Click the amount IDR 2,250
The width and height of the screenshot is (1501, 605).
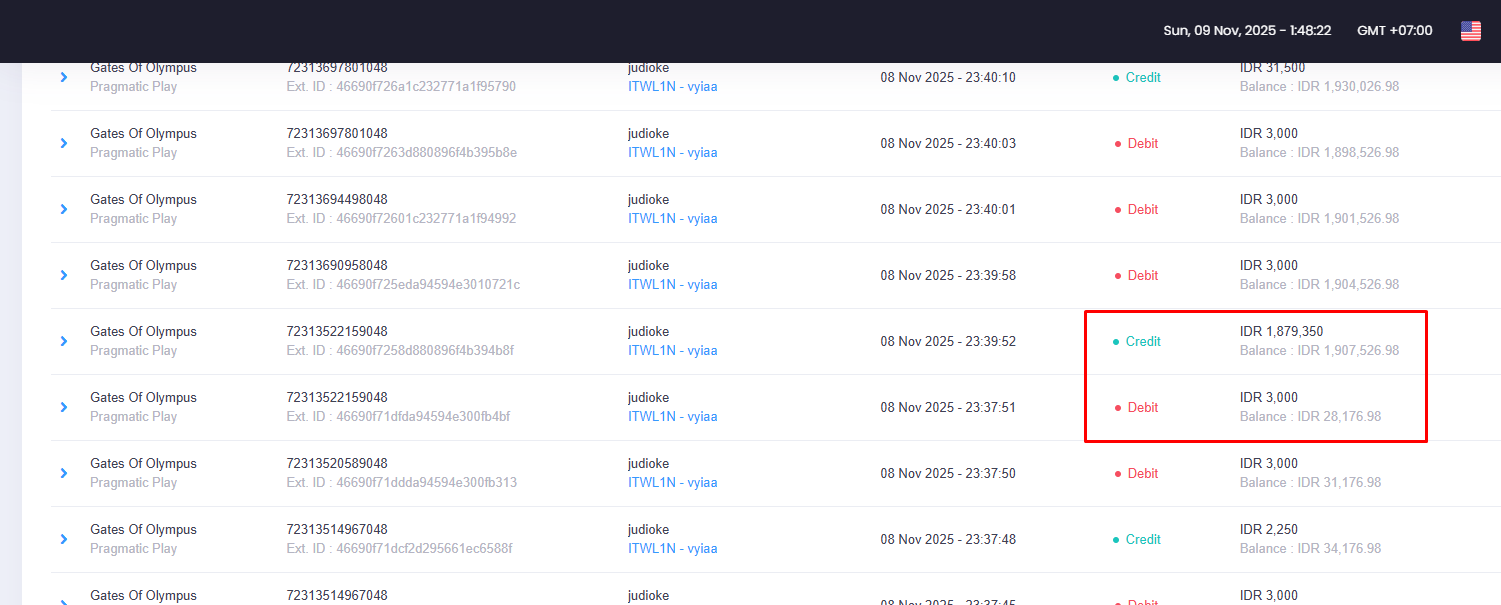(x=1269, y=530)
